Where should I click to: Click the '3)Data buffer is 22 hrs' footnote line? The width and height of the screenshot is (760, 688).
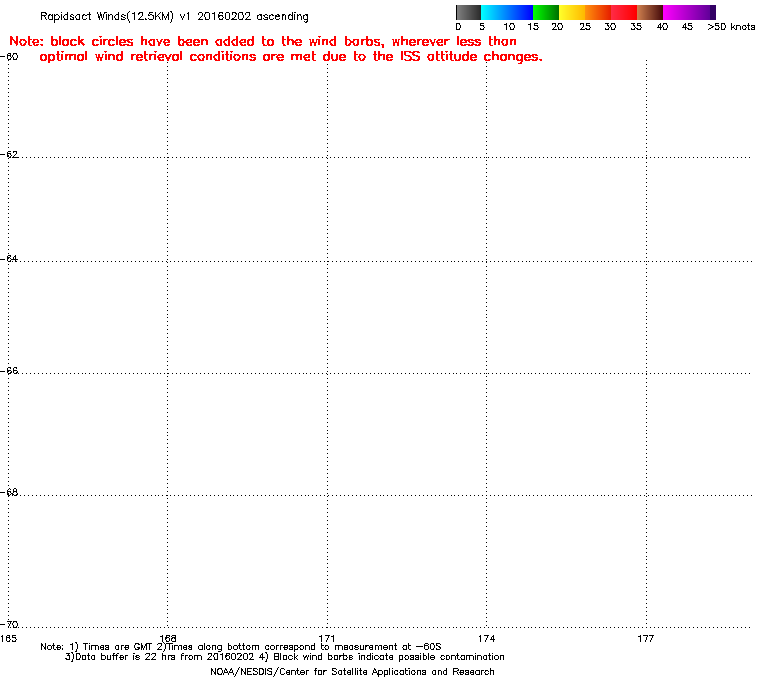coord(285,657)
